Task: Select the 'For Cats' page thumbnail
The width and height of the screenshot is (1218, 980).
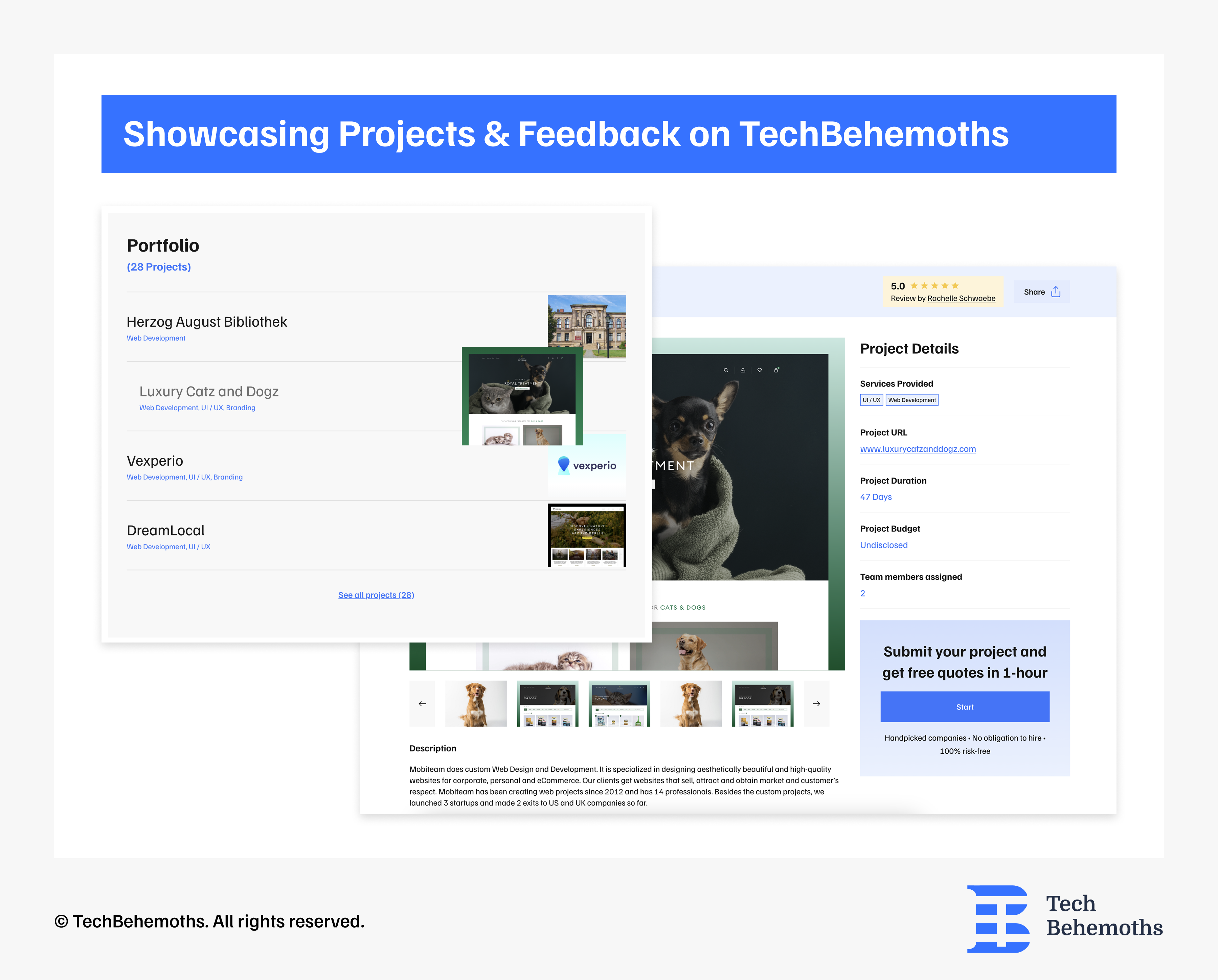Action: click(x=619, y=703)
